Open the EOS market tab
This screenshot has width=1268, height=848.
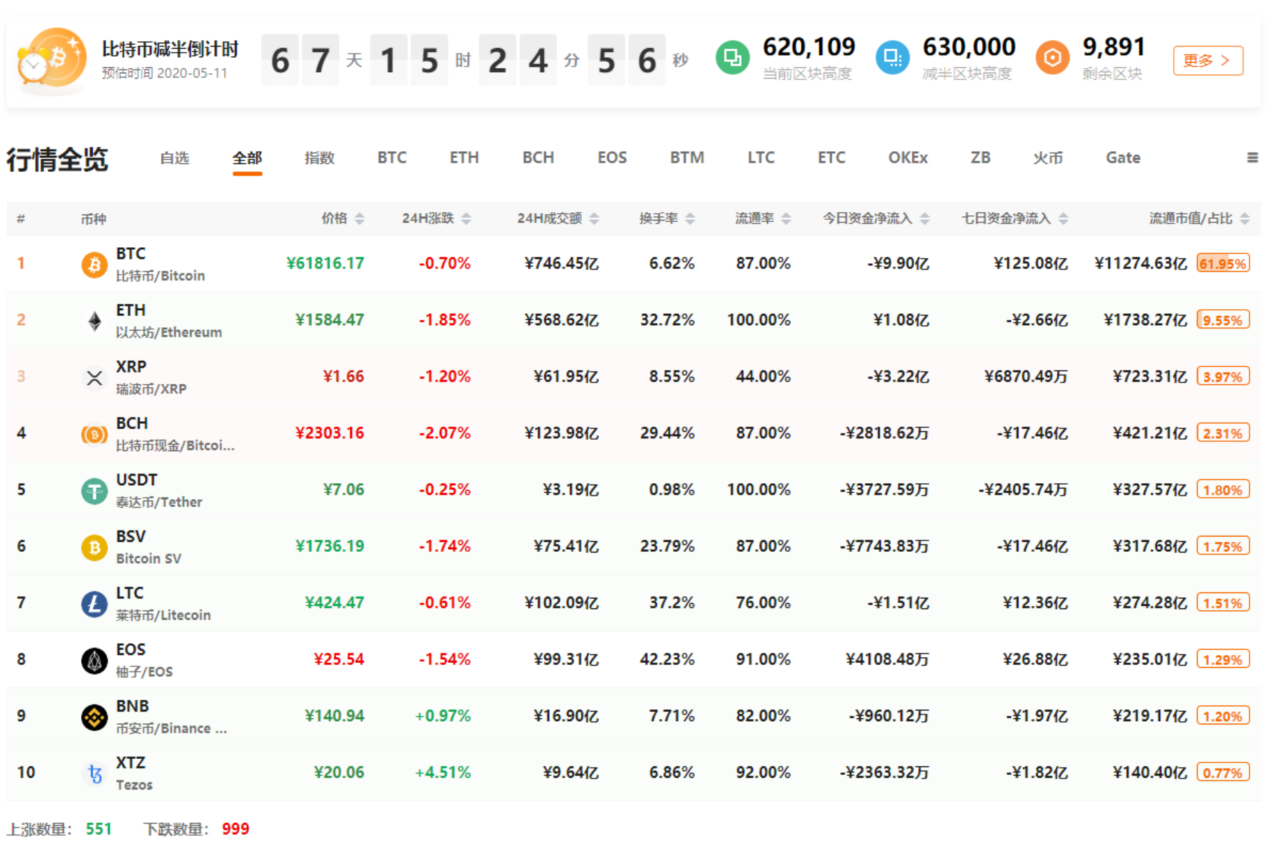[612, 158]
